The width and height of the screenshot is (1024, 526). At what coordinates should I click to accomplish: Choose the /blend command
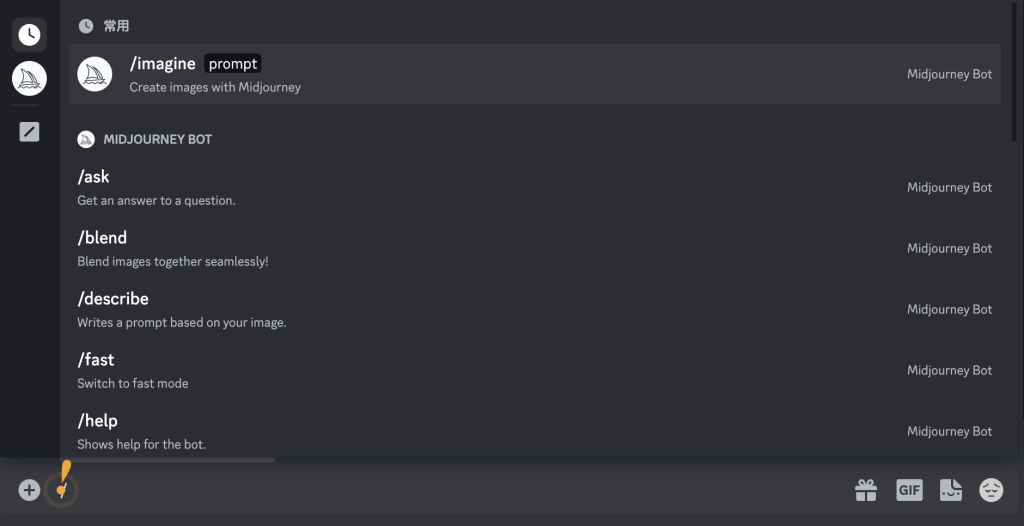click(x=534, y=248)
